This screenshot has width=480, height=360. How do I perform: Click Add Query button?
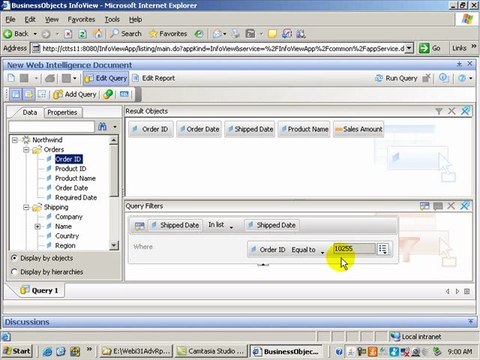pyautogui.click(x=75, y=94)
